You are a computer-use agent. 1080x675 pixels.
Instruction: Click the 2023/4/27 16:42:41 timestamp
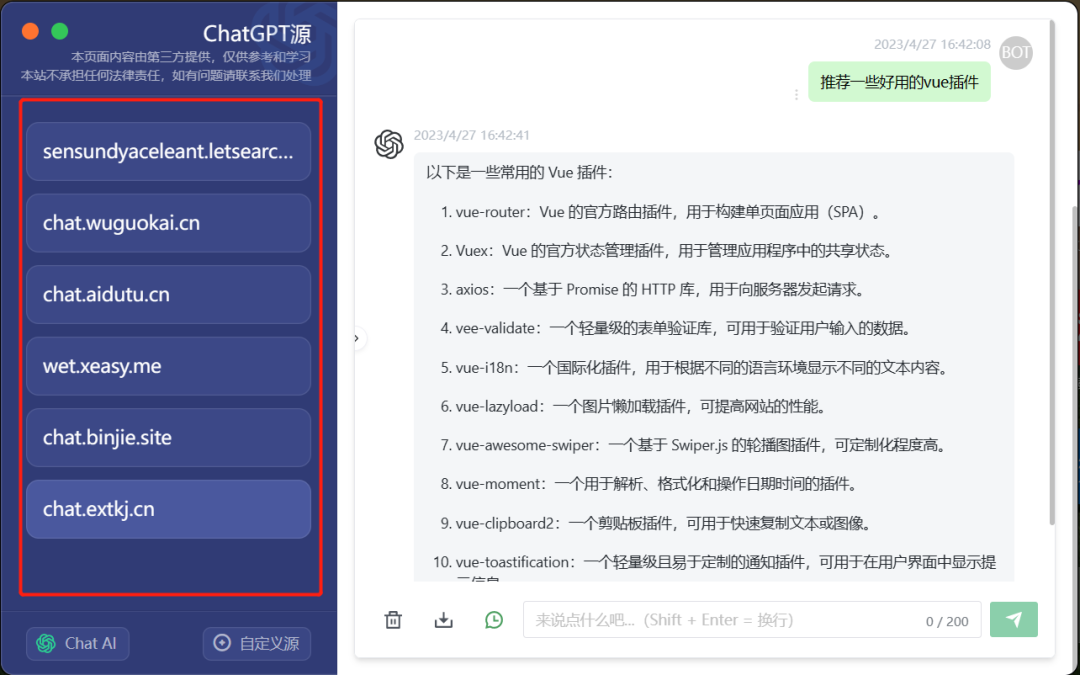tap(472, 135)
